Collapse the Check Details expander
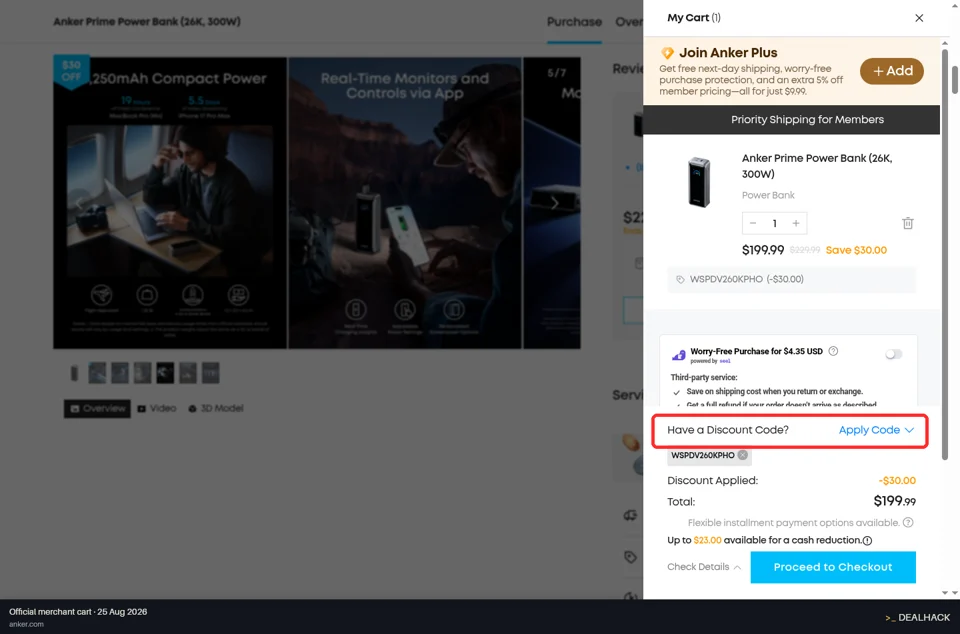 coord(704,567)
